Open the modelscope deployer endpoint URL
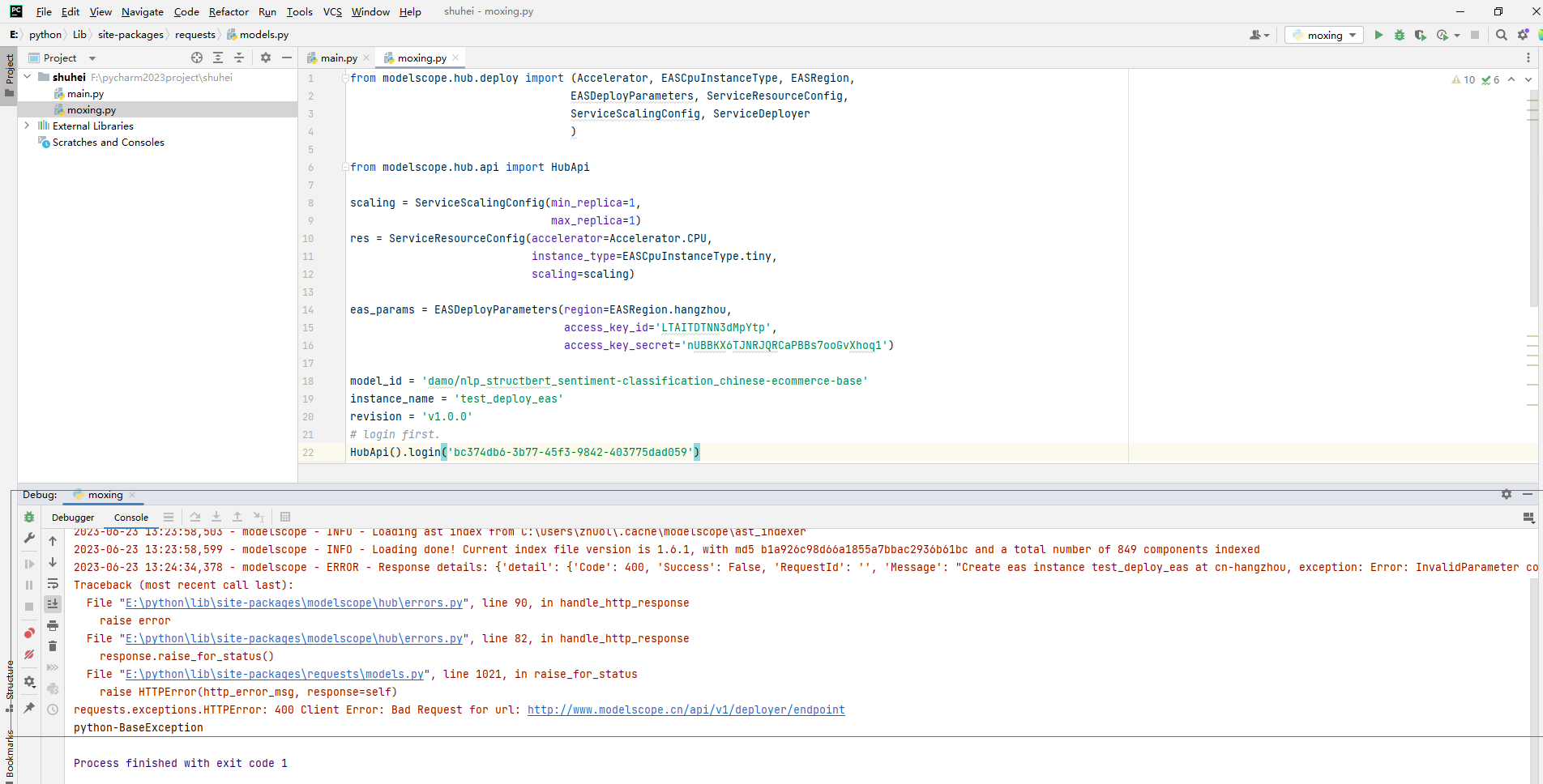The image size is (1543, 784). 686,709
